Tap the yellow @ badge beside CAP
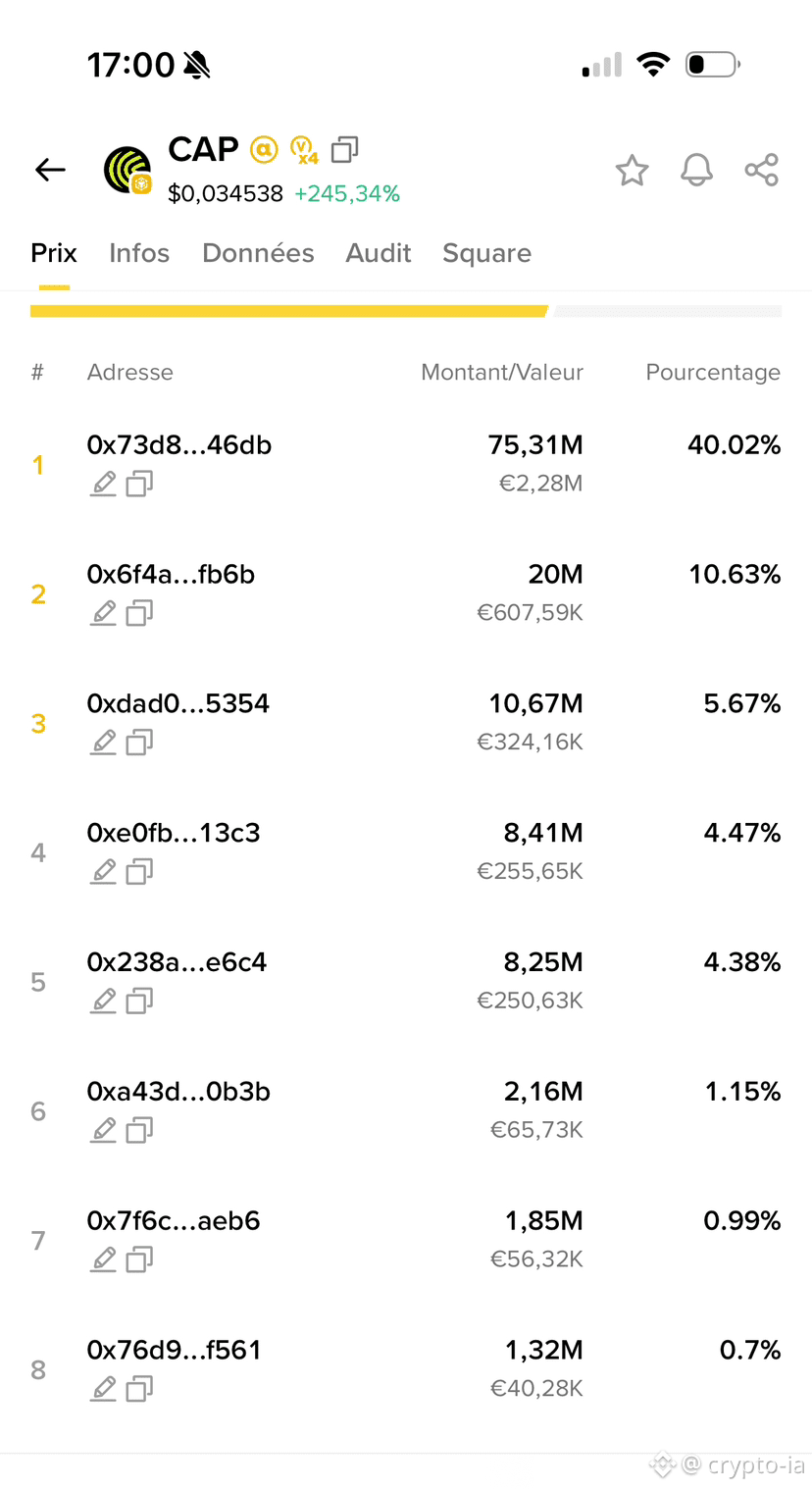This screenshot has height=1489, width=812. 265,150
